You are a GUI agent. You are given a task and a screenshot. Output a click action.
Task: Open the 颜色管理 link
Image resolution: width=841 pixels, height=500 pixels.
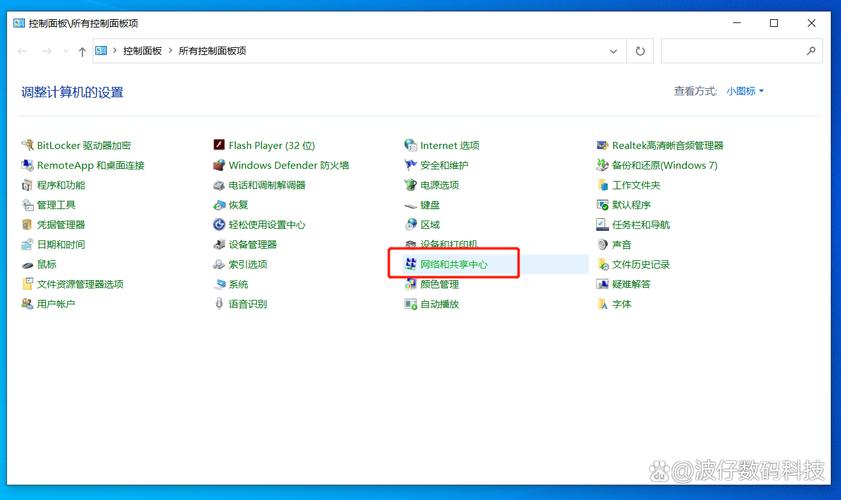pyautogui.click(x=439, y=284)
